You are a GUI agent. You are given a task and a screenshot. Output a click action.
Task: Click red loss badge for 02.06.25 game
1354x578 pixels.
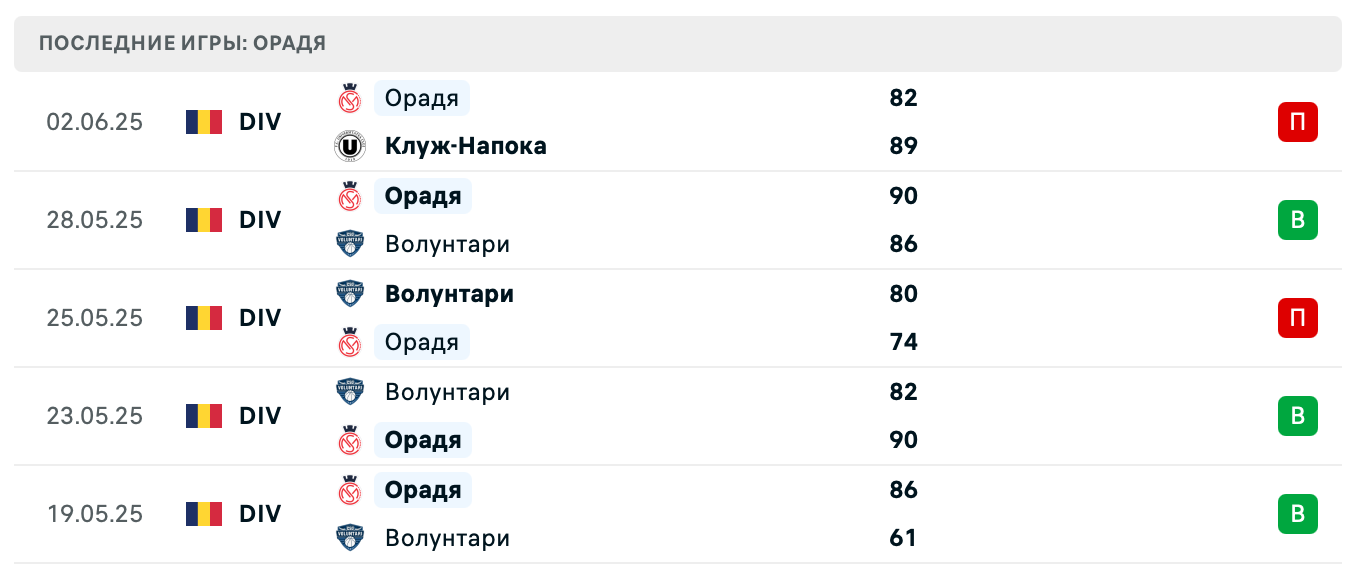[1297, 122]
